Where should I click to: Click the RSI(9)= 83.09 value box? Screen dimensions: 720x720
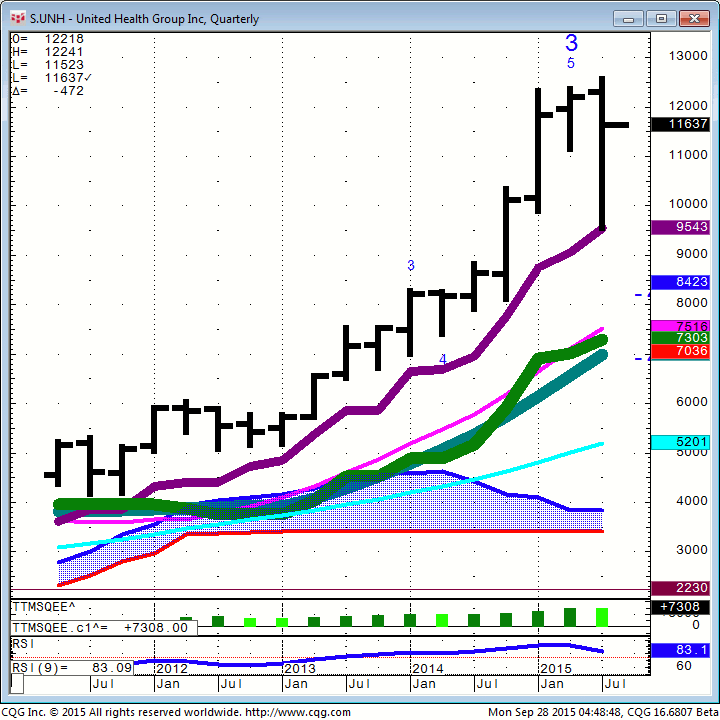(72, 668)
